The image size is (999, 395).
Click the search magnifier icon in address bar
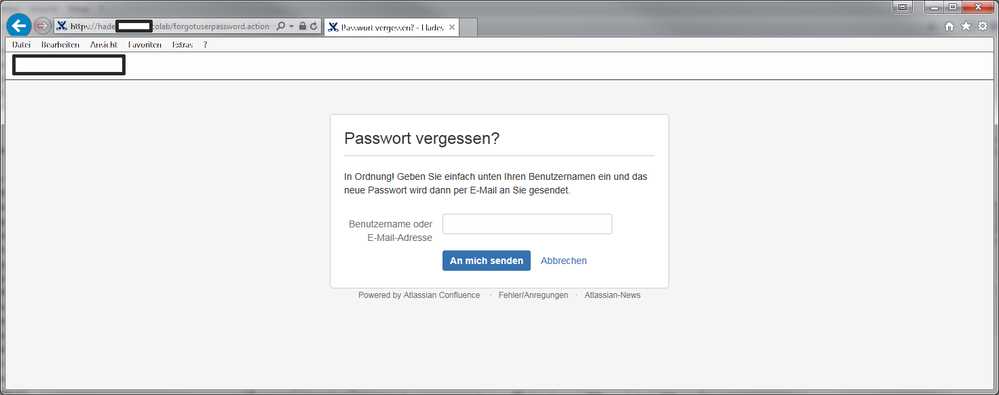pos(281,27)
